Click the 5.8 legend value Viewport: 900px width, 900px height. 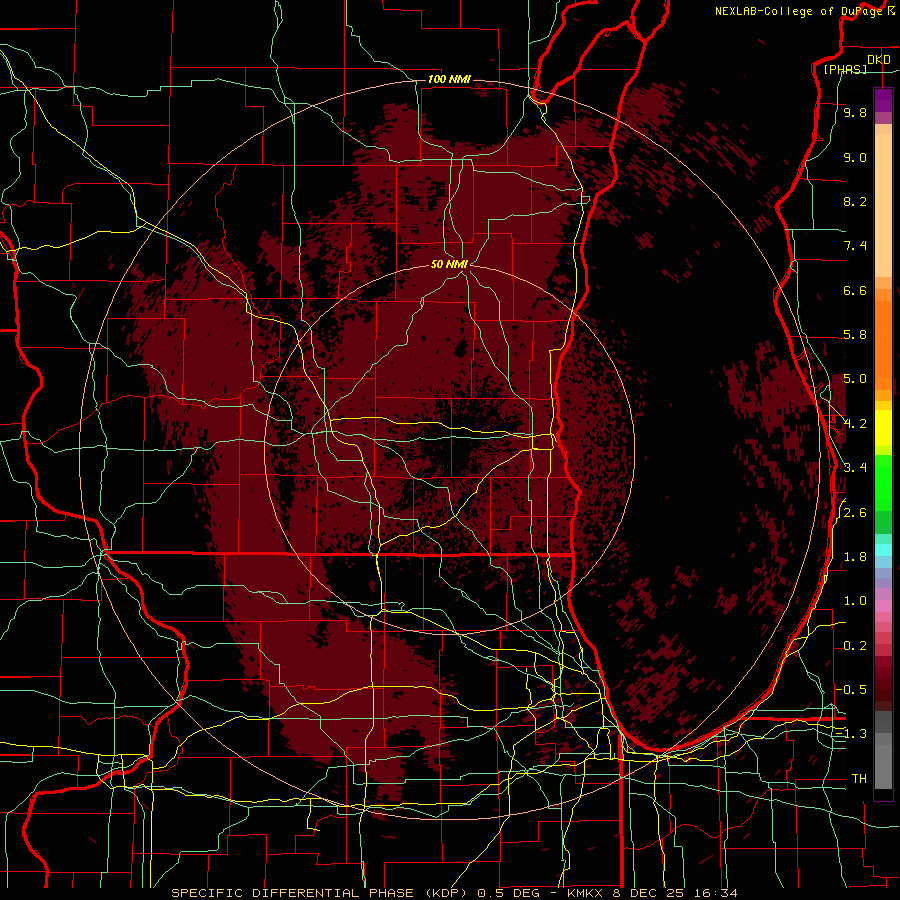pos(855,335)
